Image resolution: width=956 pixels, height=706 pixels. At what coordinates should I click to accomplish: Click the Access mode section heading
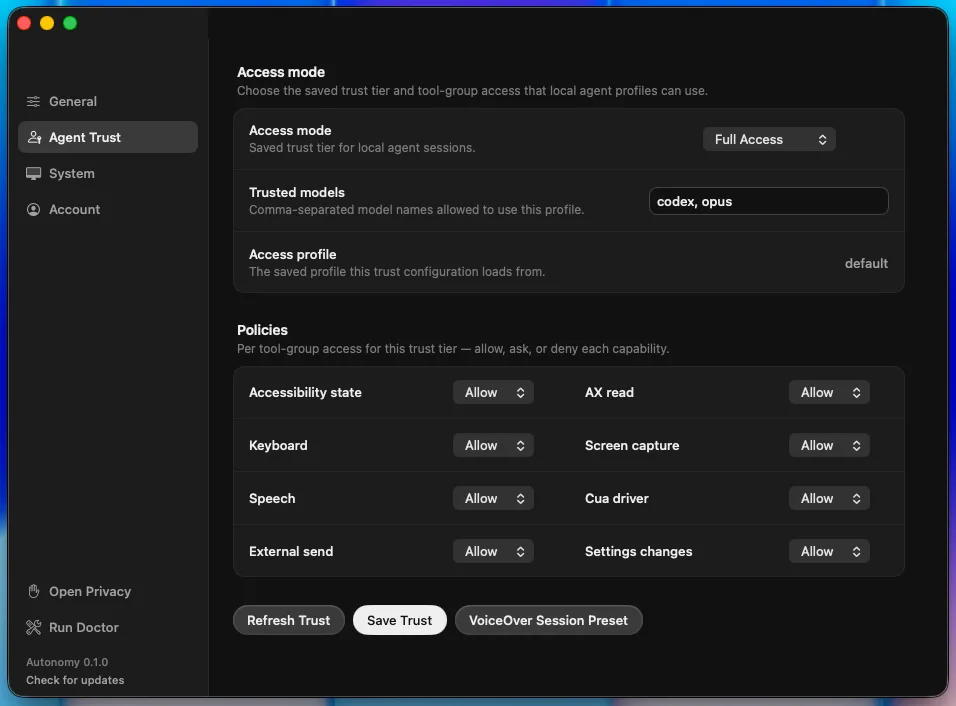coord(280,72)
